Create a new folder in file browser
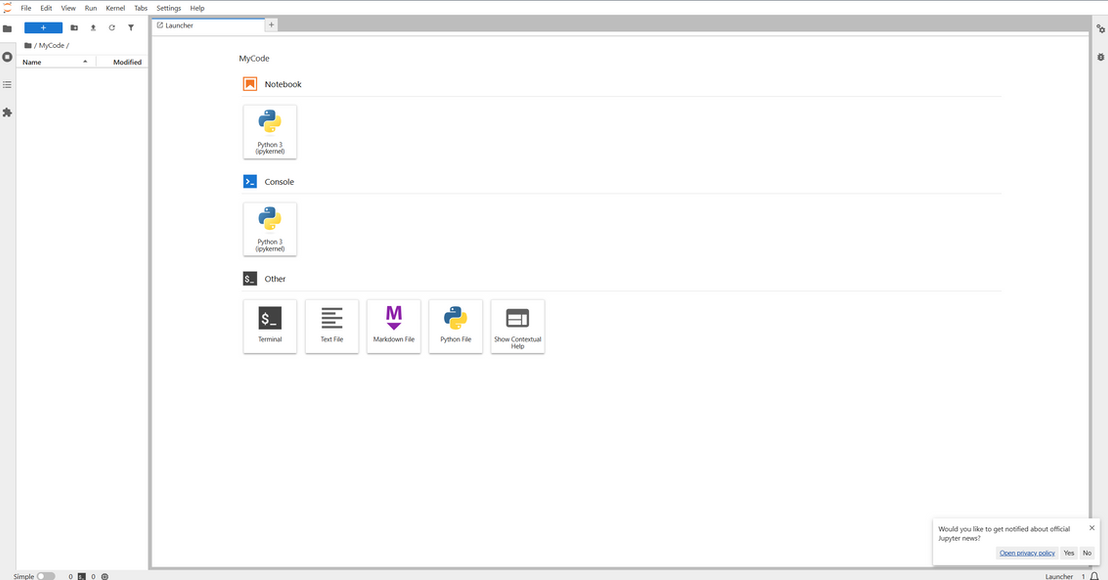 pyautogui.click(x=74, y=28)
